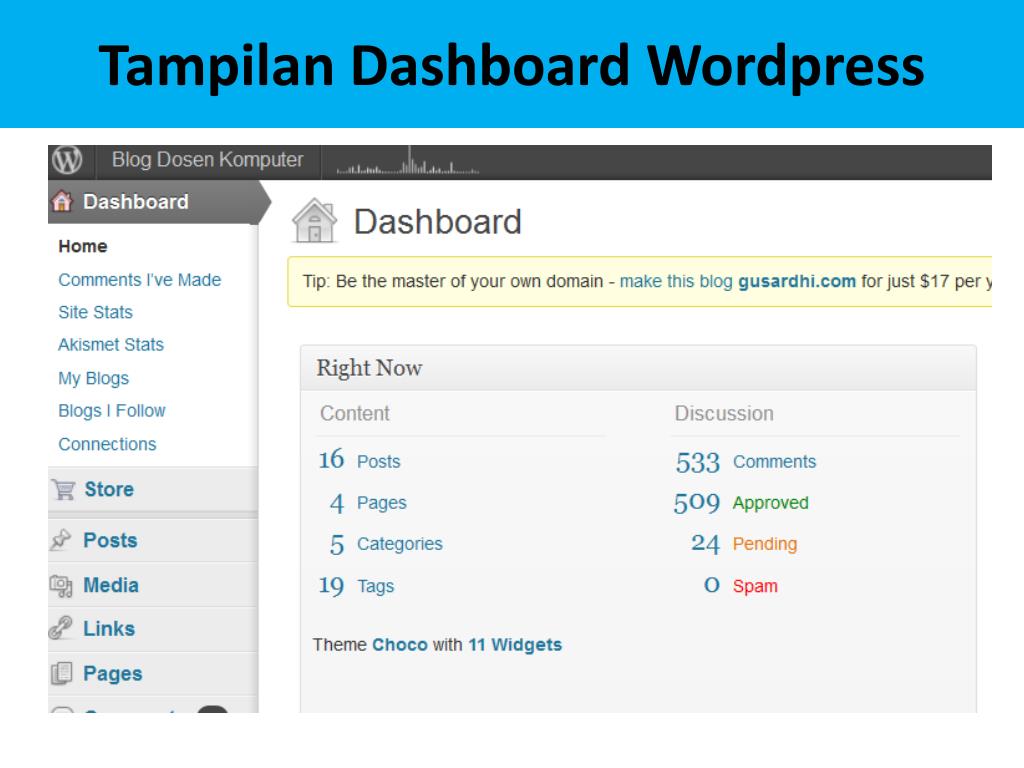Viewport: 1024px width, 768px height.
Task: Click the 5 categories count
Action: [336, 544]
